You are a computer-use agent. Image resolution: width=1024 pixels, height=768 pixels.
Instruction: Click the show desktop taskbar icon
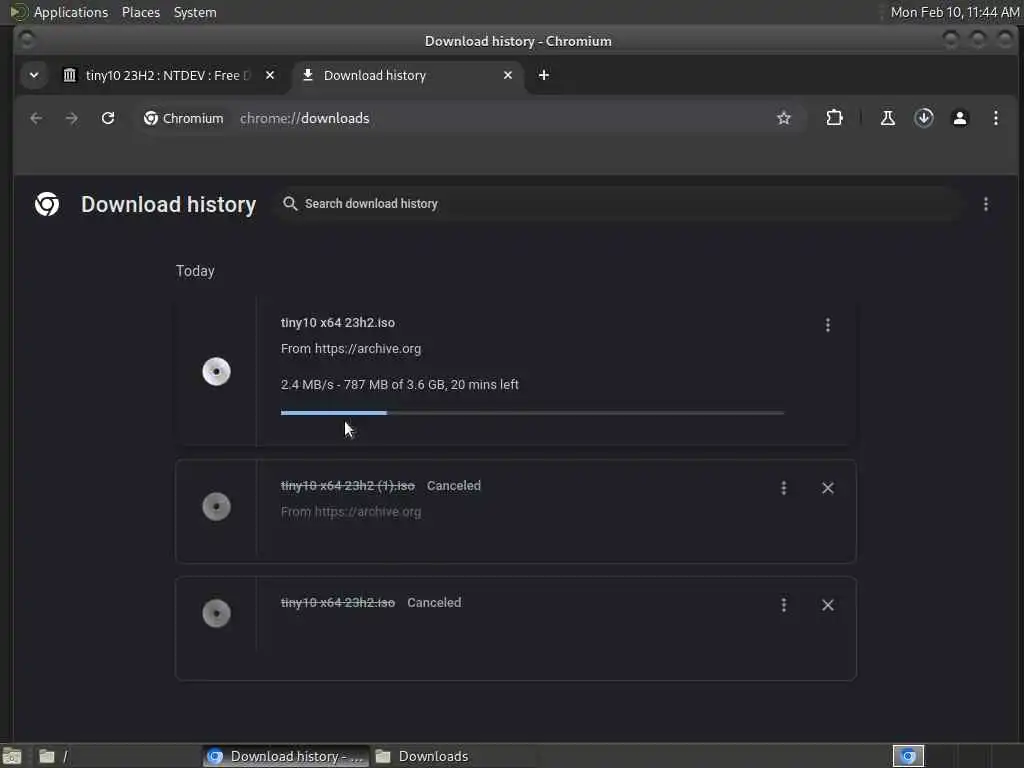[x=12, y=756]
